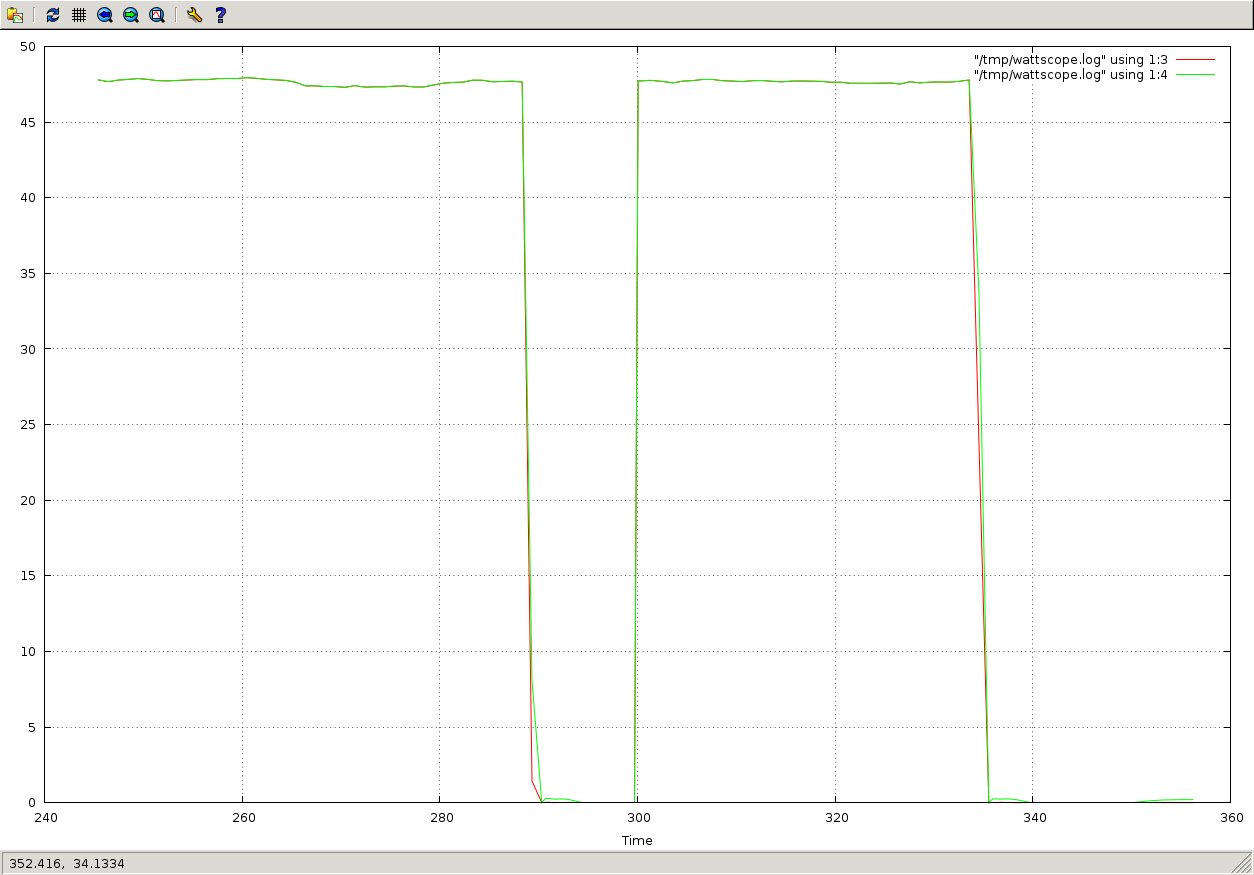The image size is (1254, 875).
Task: Autoscale the plot with magnifier-graph icon
Action: click(x=157, y=15)
